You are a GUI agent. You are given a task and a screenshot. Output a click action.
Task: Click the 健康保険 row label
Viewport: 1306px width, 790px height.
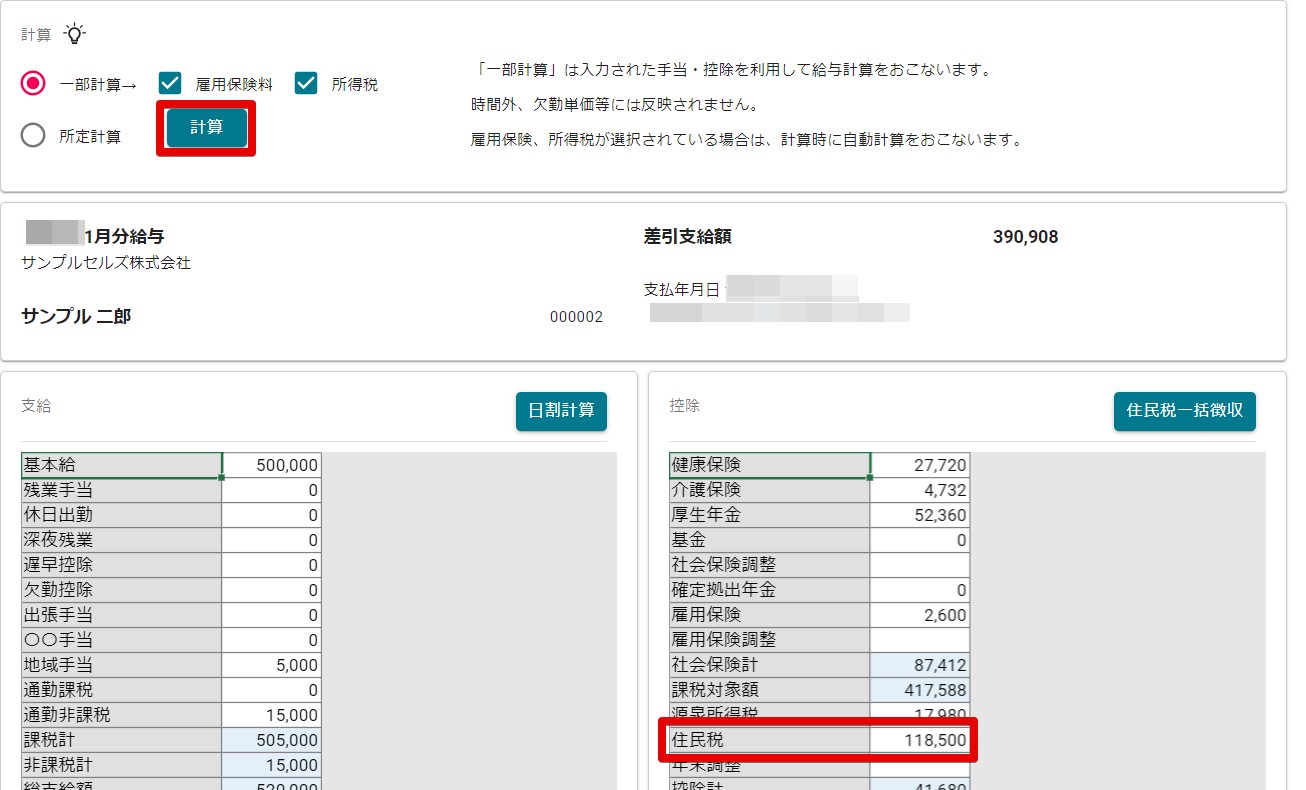[770, 465]
